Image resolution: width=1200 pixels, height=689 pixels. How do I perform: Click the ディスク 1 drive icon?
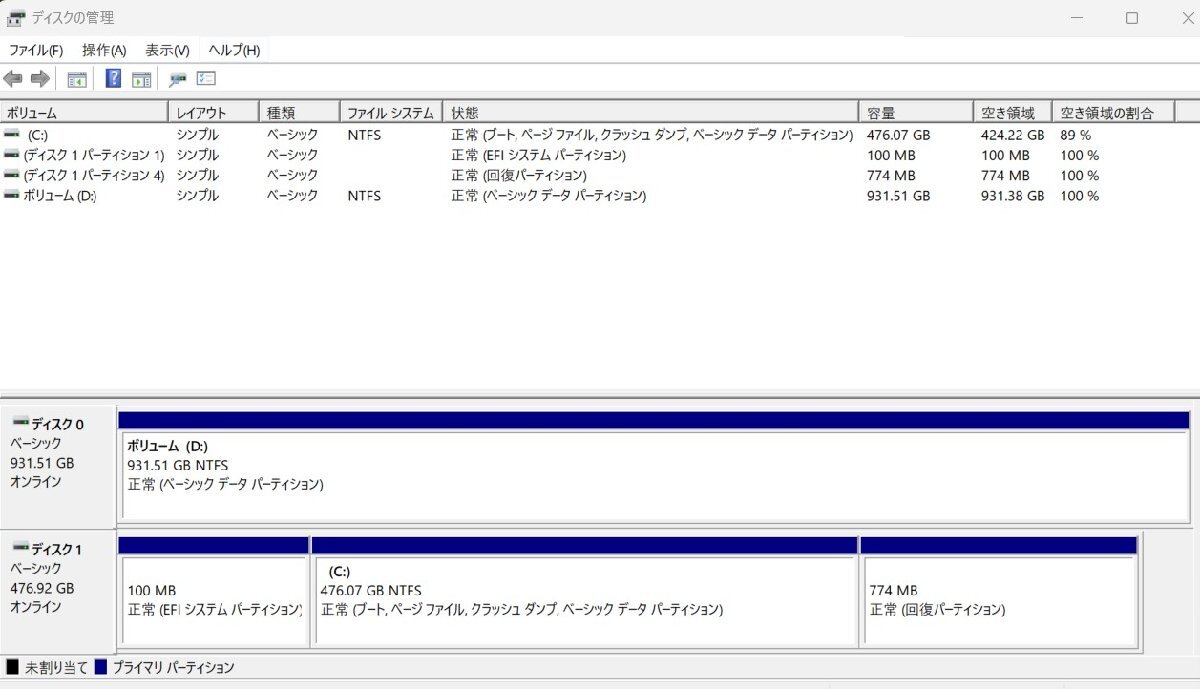22,547
